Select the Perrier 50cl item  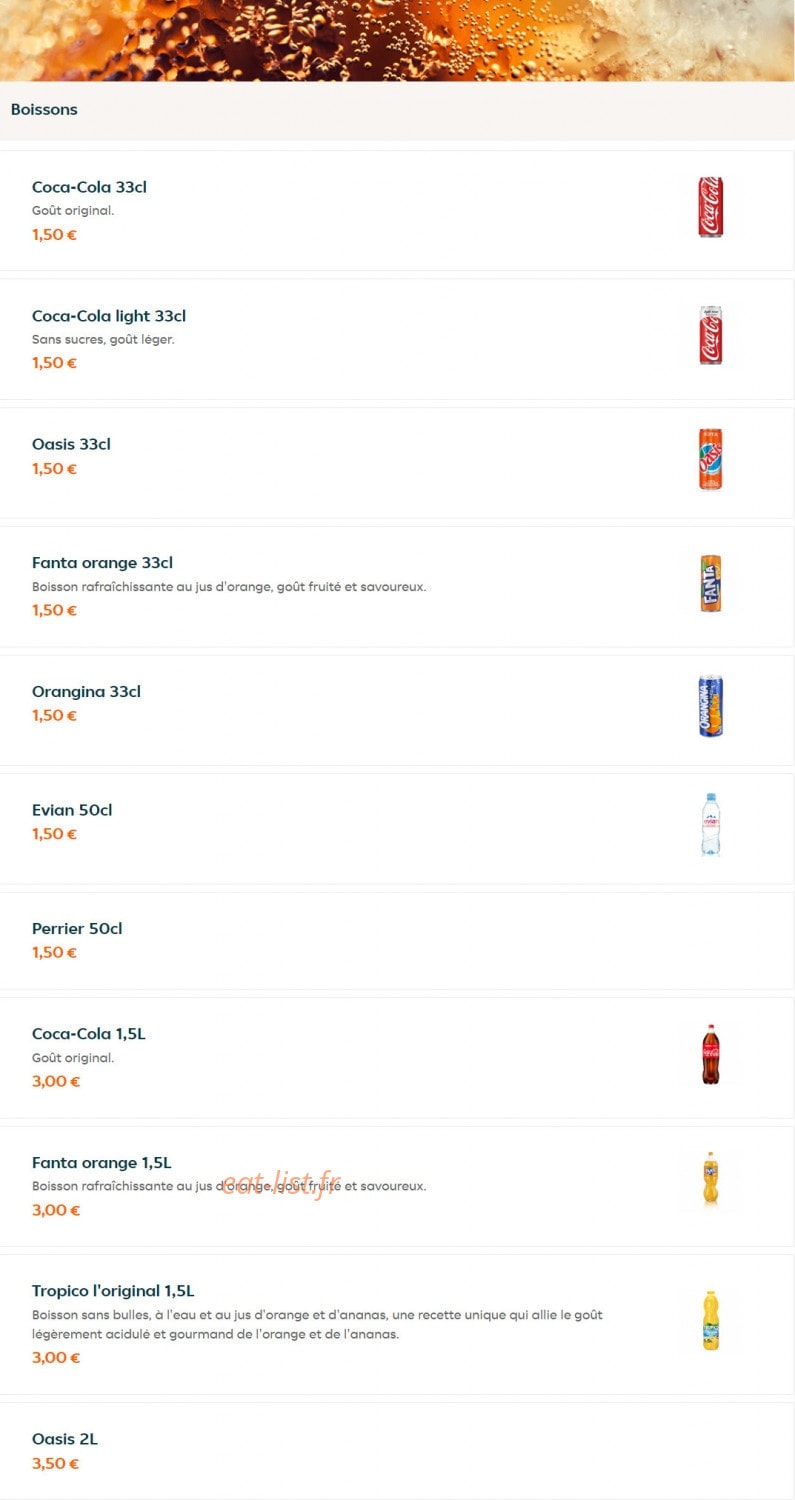(x=397, y=941)
